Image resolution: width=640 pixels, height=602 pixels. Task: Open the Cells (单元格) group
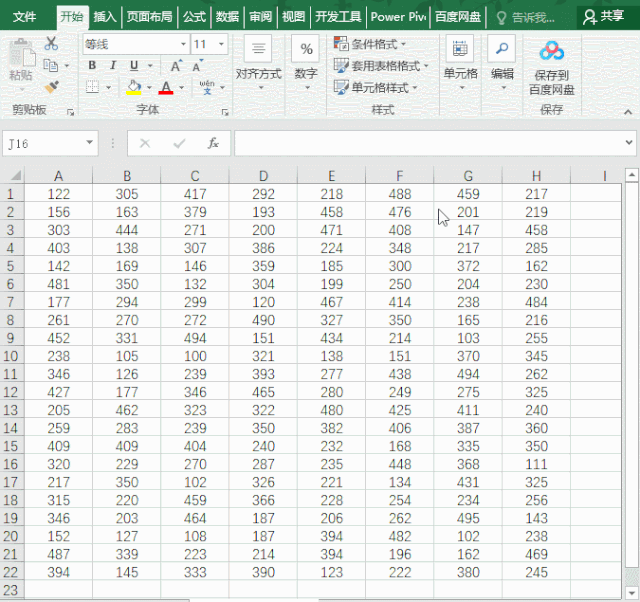point(460,63)
